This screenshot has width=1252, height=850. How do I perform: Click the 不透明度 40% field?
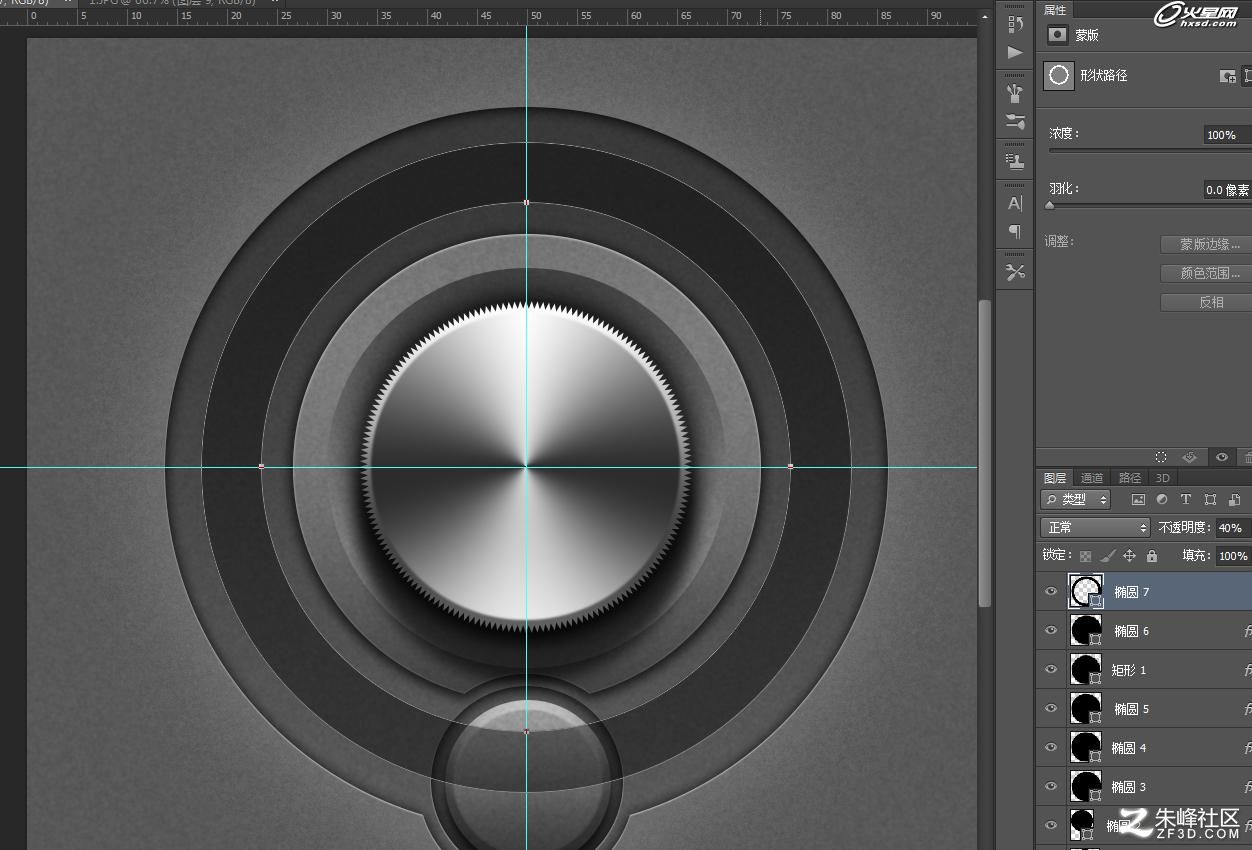tap(1232, 528)
